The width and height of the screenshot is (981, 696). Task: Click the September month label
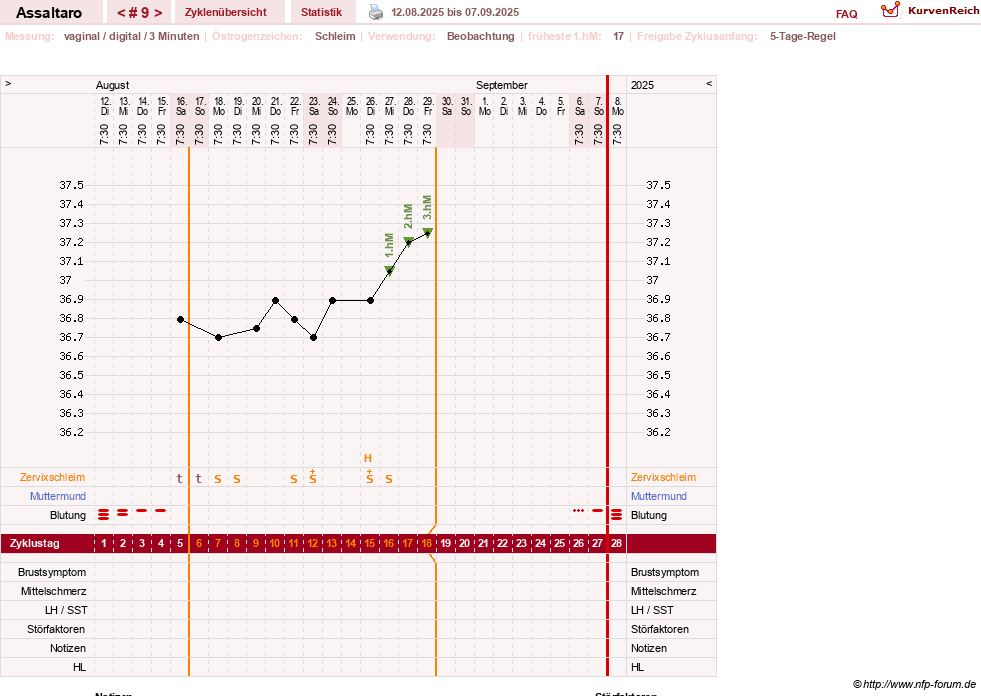501,85
